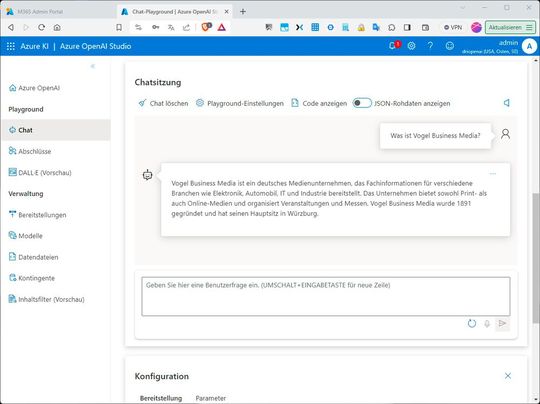Open the more options menu on bot reply
The height and width of the screenshot is (404, 540).
pos(493,174)
